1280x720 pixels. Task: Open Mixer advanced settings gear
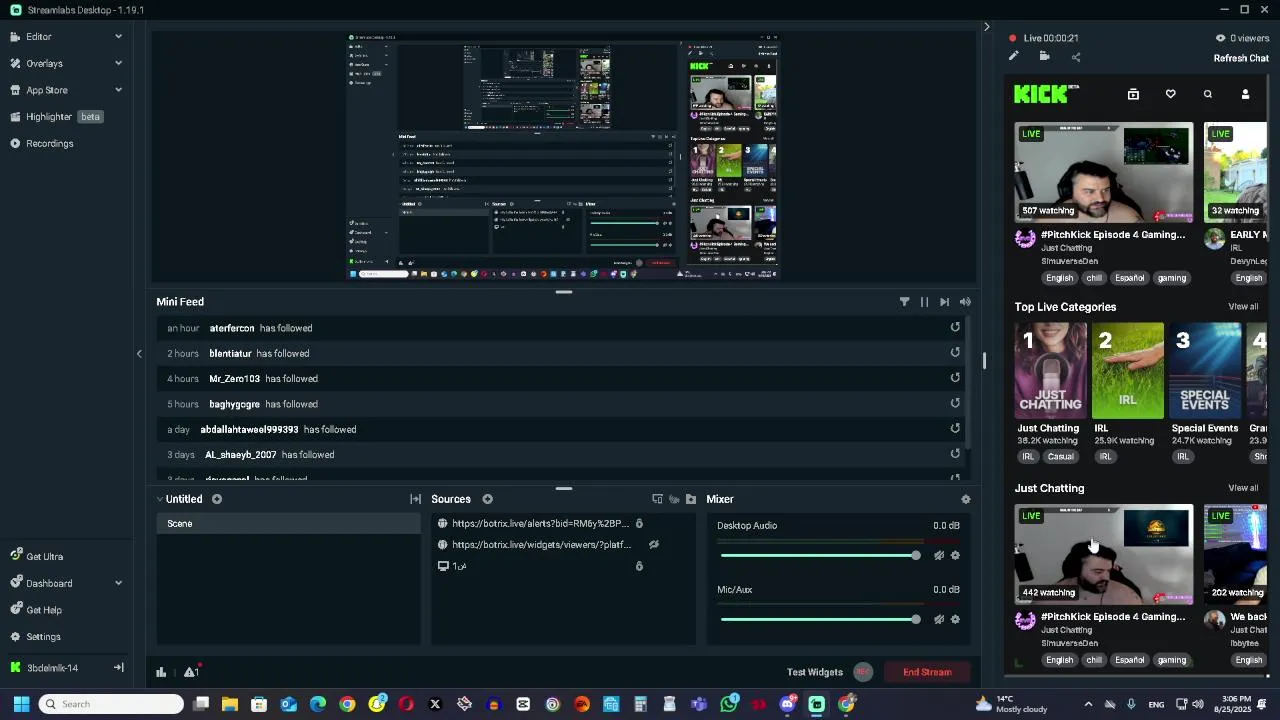click(965, 499)
